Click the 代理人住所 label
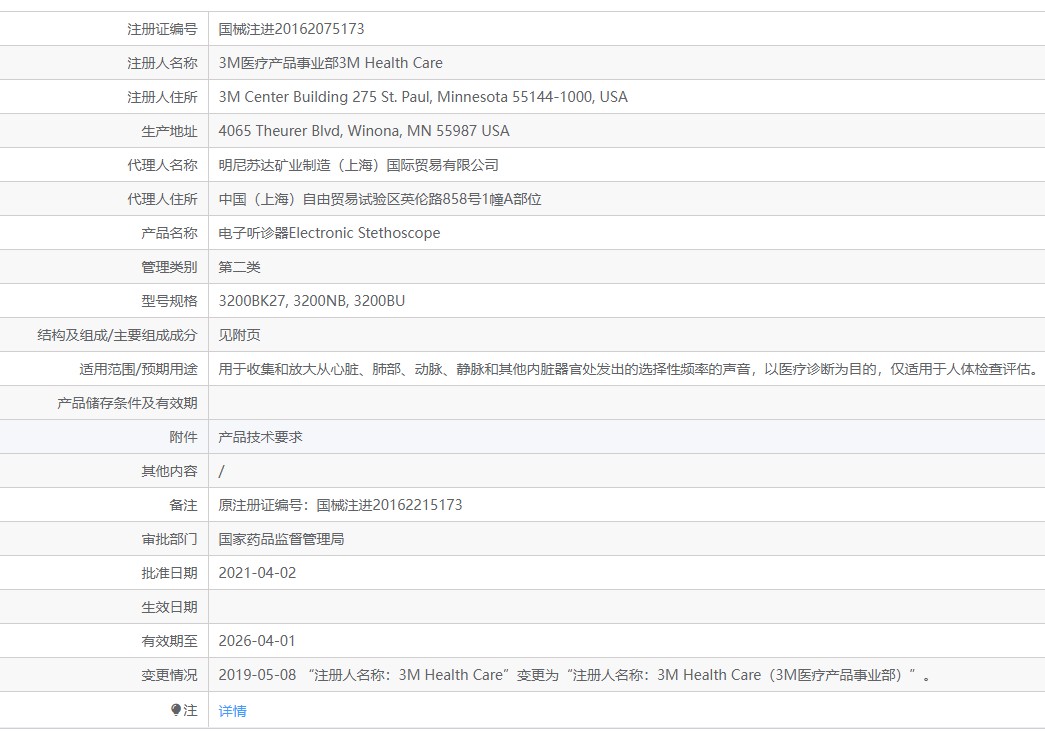 pyautogui.click(x=162, y=199)
